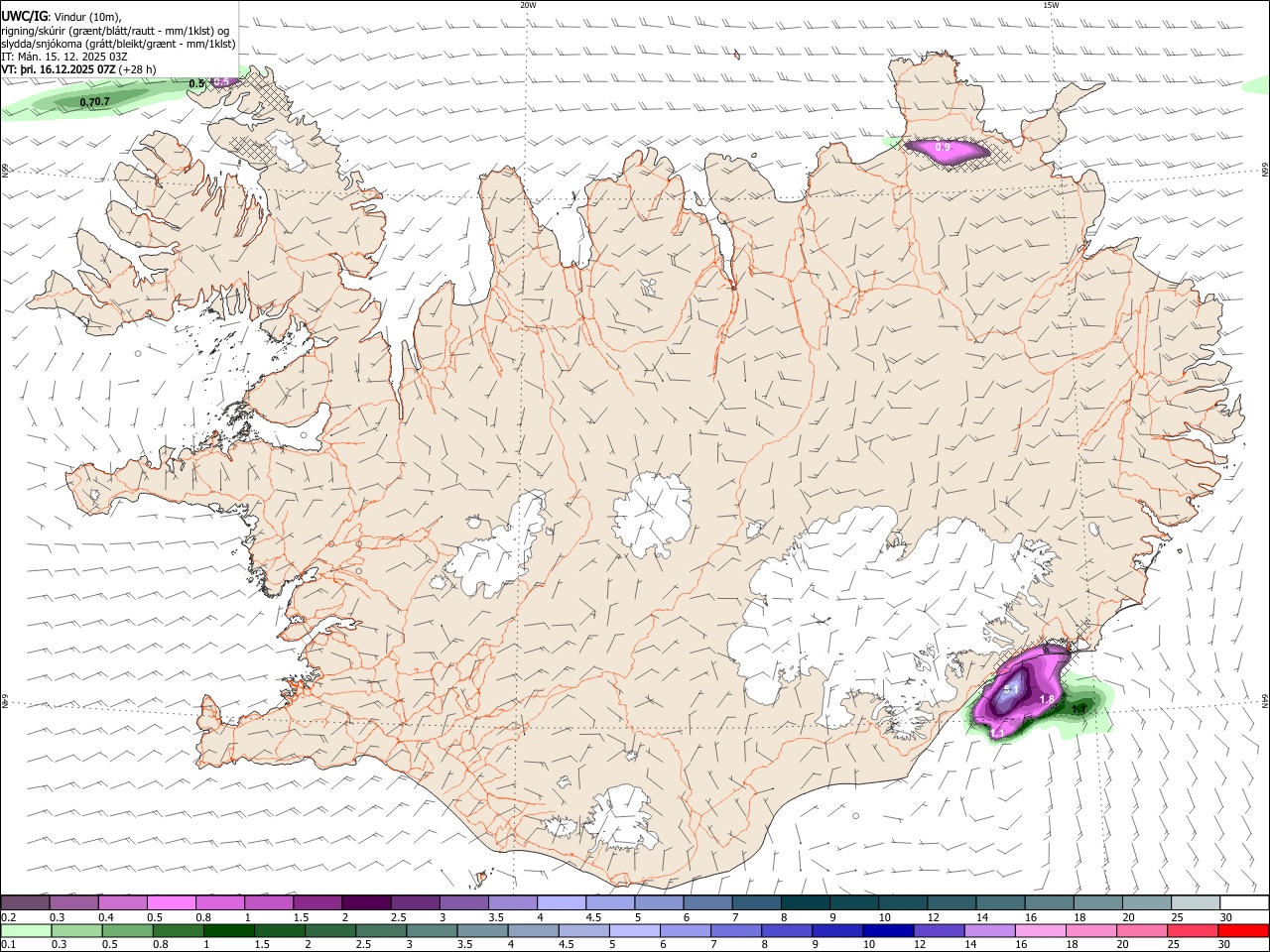
Task: Click the 'slydda/snjókoma' legend line
Action: 118,44
